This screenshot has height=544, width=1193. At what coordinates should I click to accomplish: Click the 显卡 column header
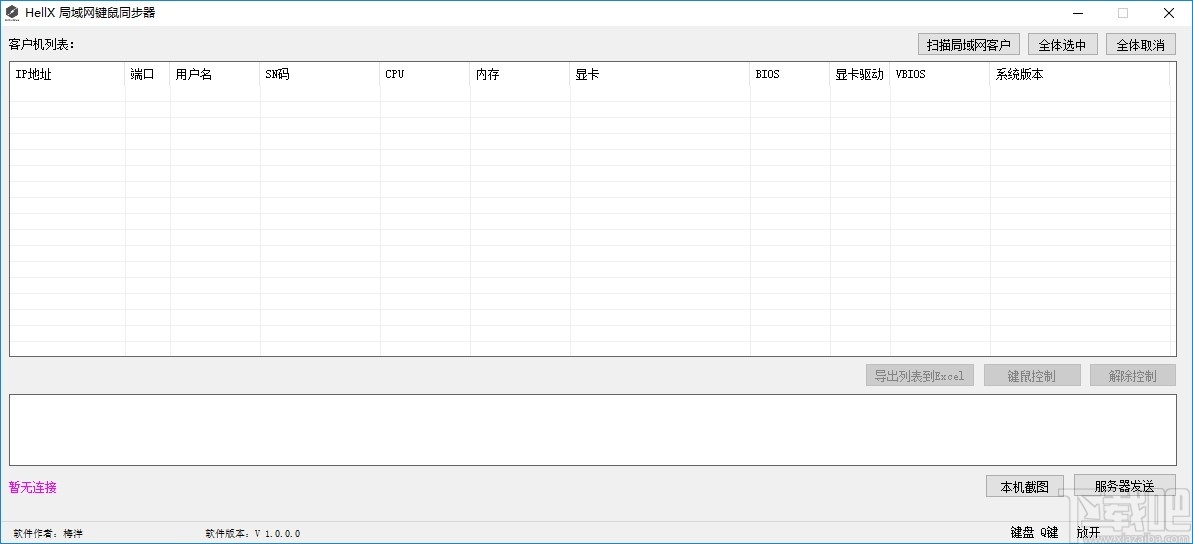(x=660, y=75)
